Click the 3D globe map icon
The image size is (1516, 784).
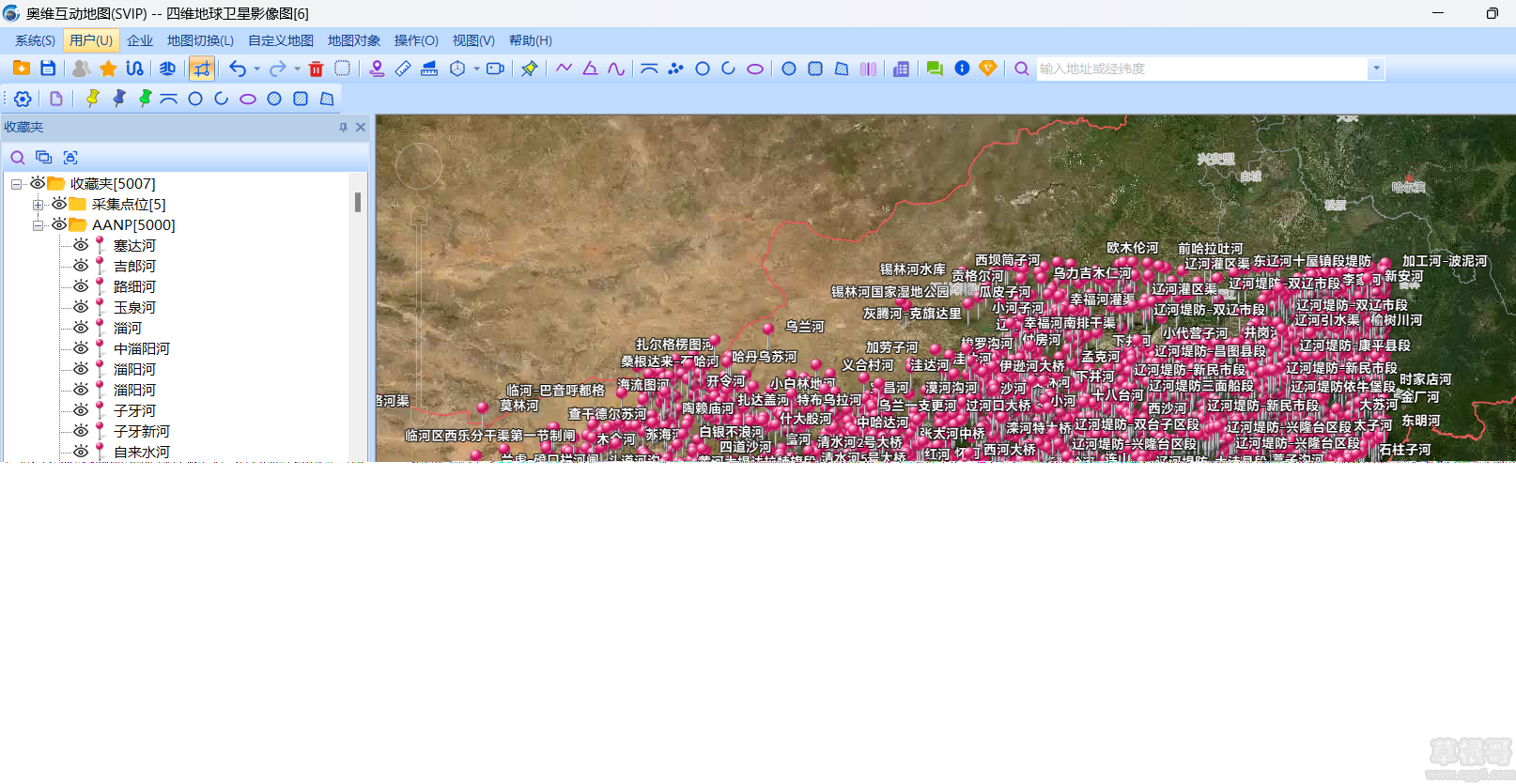(x=167, y=69)
